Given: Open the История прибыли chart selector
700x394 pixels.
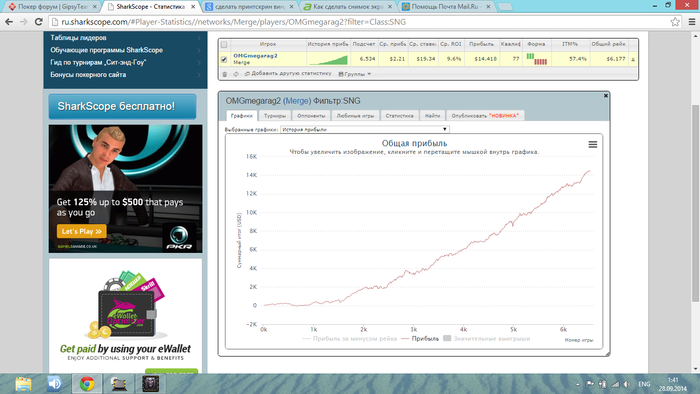Looking at the screenshot, I should pyautogui.click(x=364, y=129).
